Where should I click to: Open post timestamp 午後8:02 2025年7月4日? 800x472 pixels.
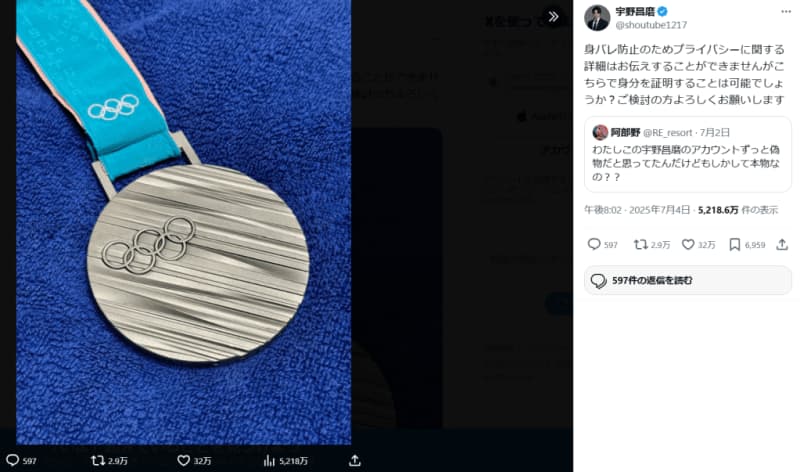tap(637, 210)
